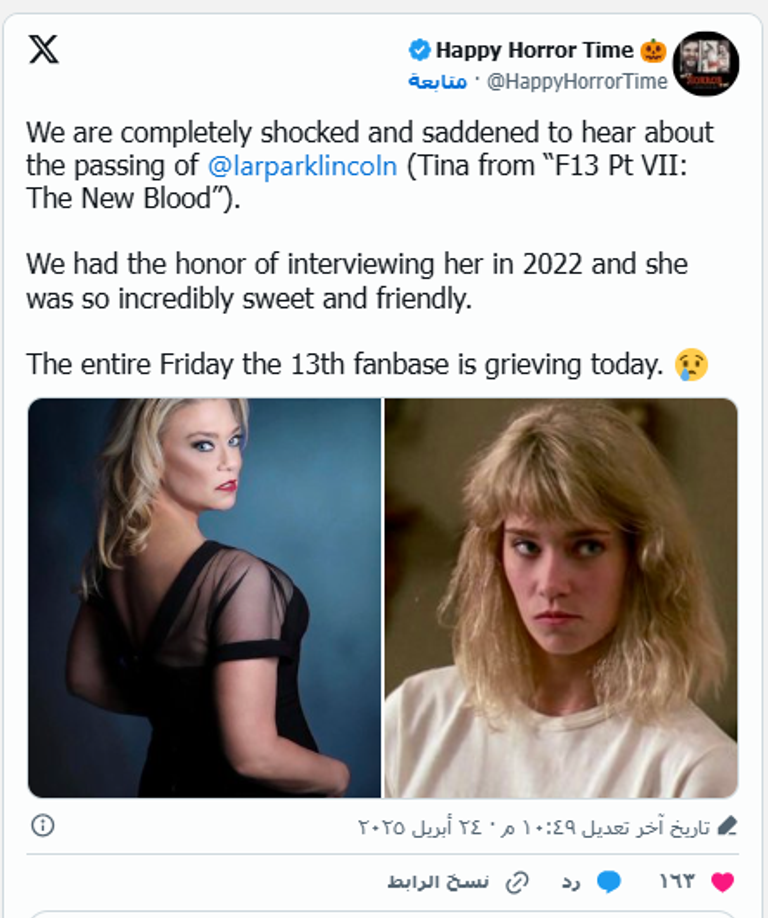
Task: Click the like count number
Action: pyautogui.click(x=676, y=882)
